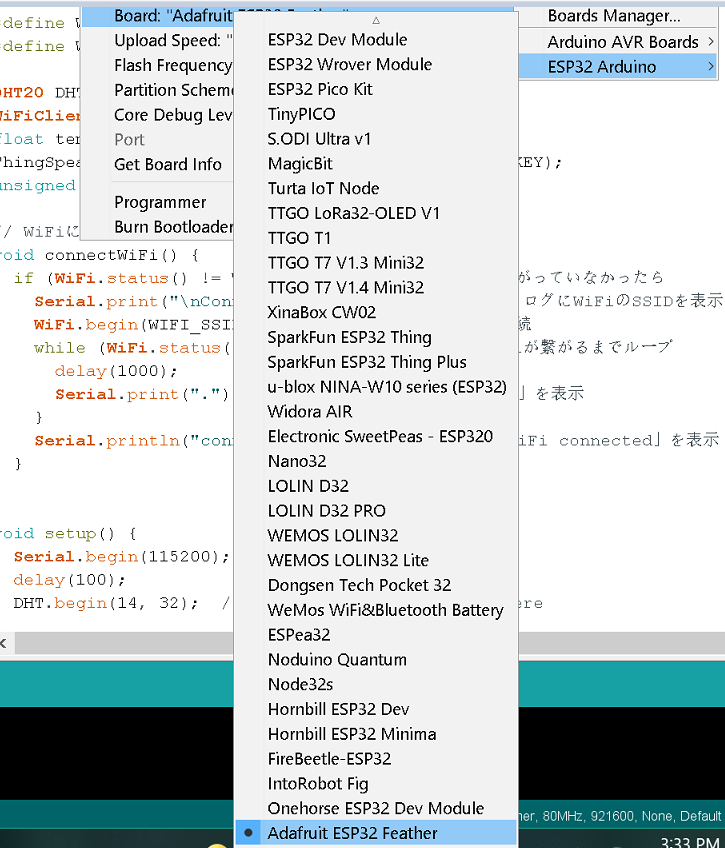
Task: Select Widora AIR board
Action: 376,412
